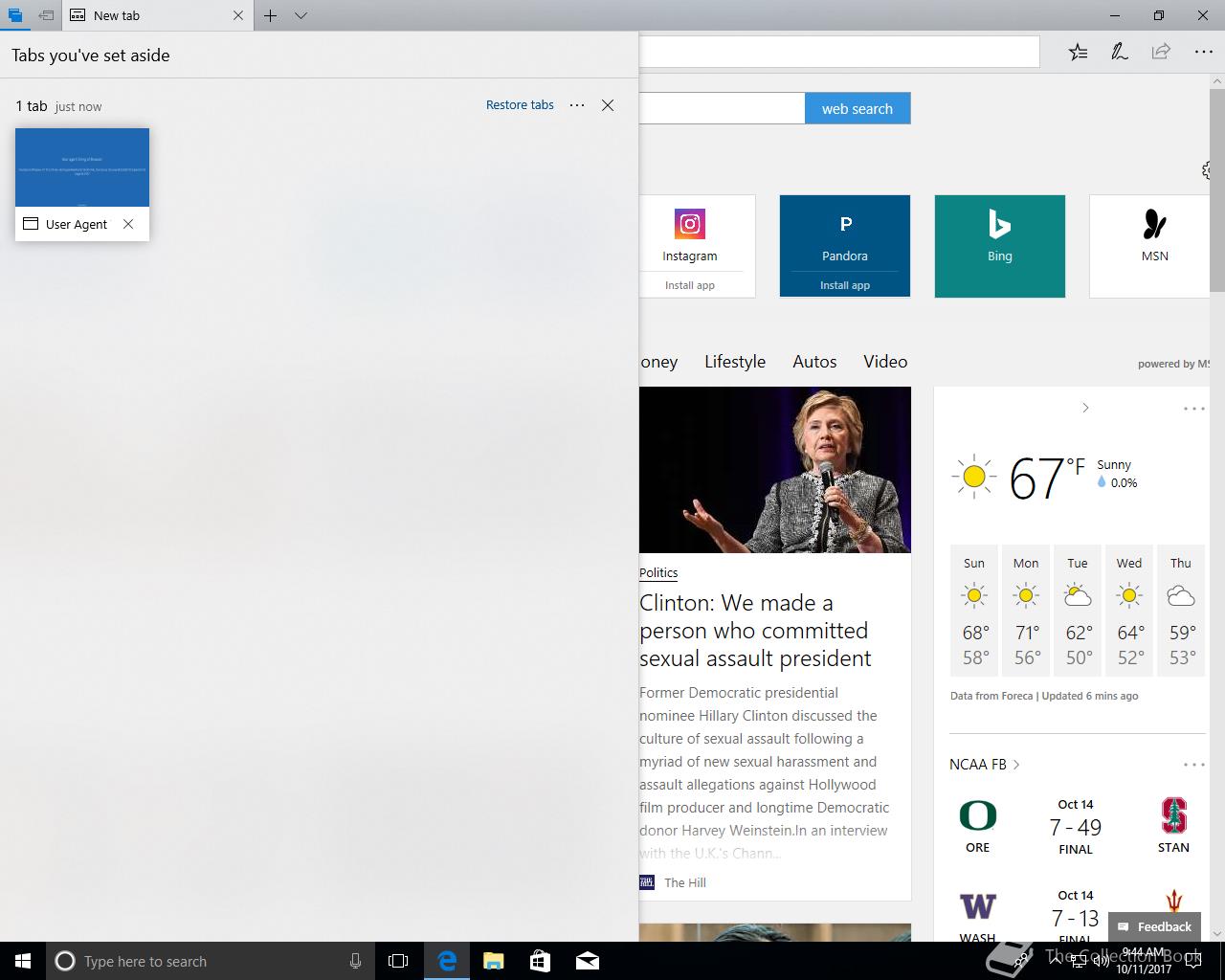Click the Share this page icon

[1161, 53]
